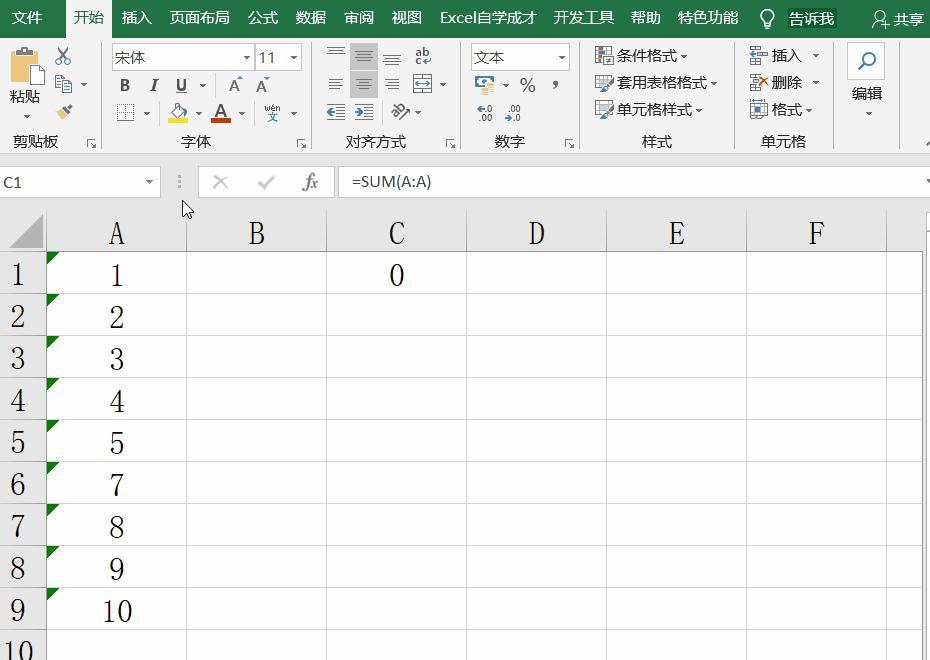
Task: Select cell C1 containing 0
Action: [396, 274]
